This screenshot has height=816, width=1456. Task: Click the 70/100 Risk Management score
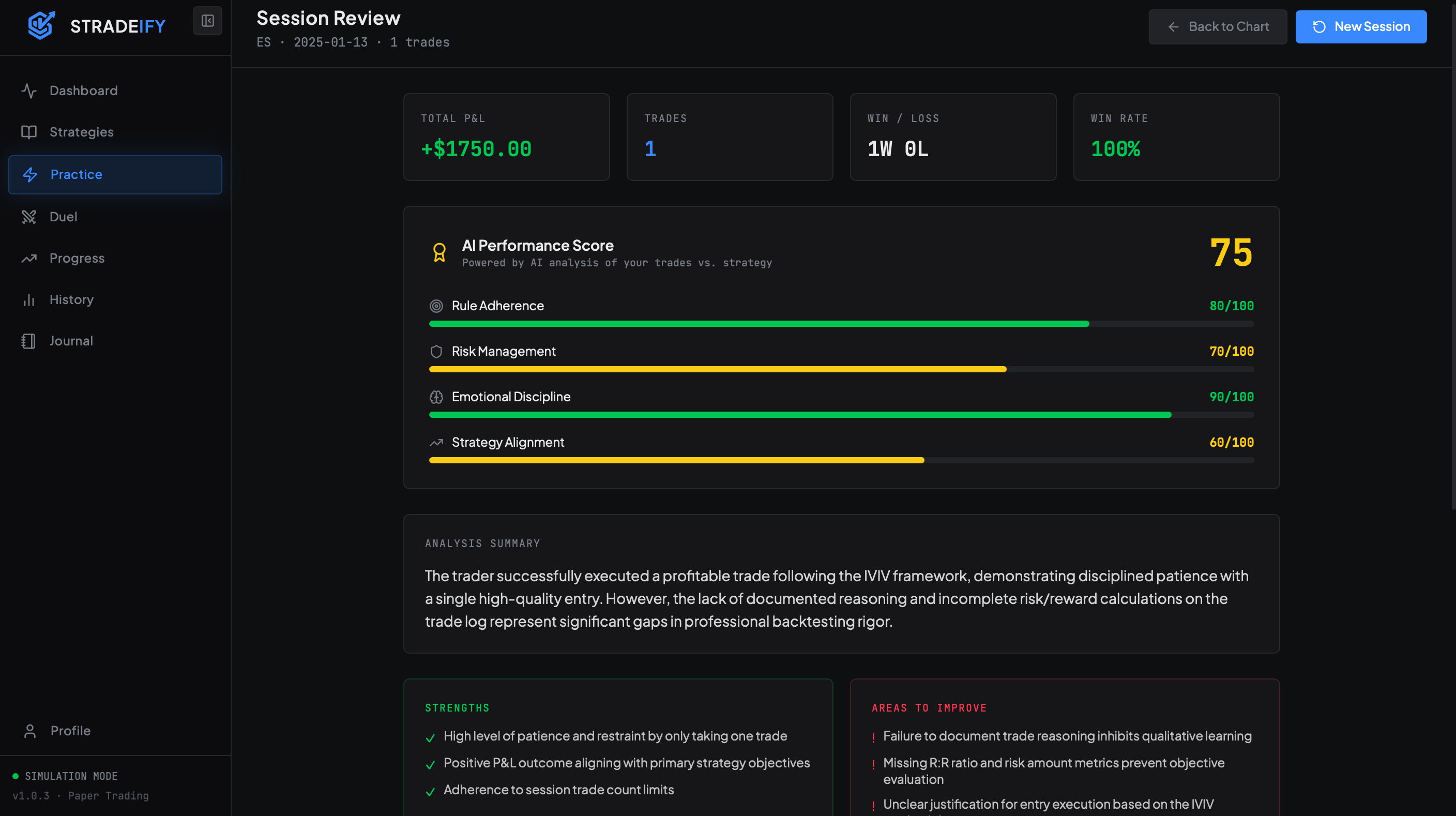(1231, 352)
